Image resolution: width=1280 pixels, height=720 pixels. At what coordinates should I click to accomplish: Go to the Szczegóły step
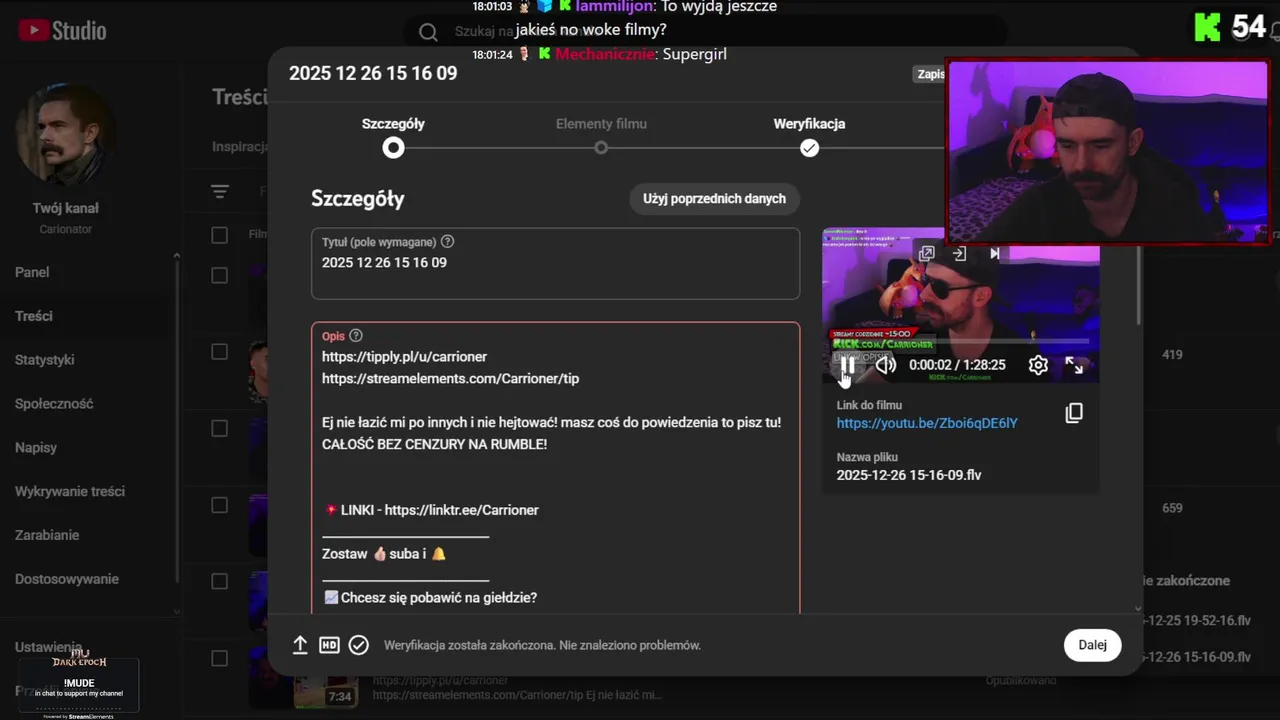tap(393, 136)
